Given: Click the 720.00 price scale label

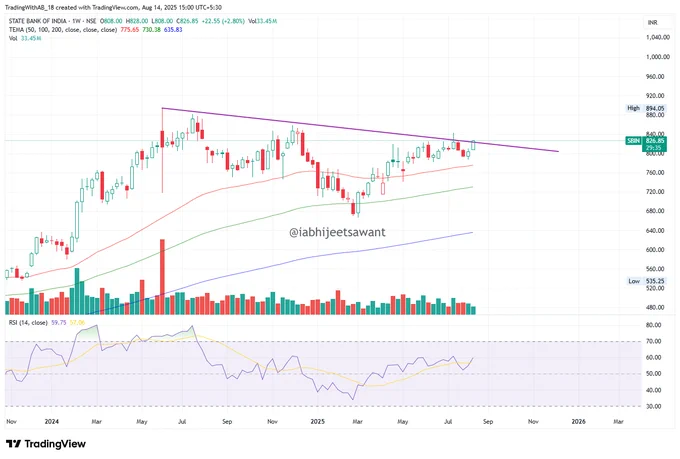Looking at the screenshot, I should 655,191.
